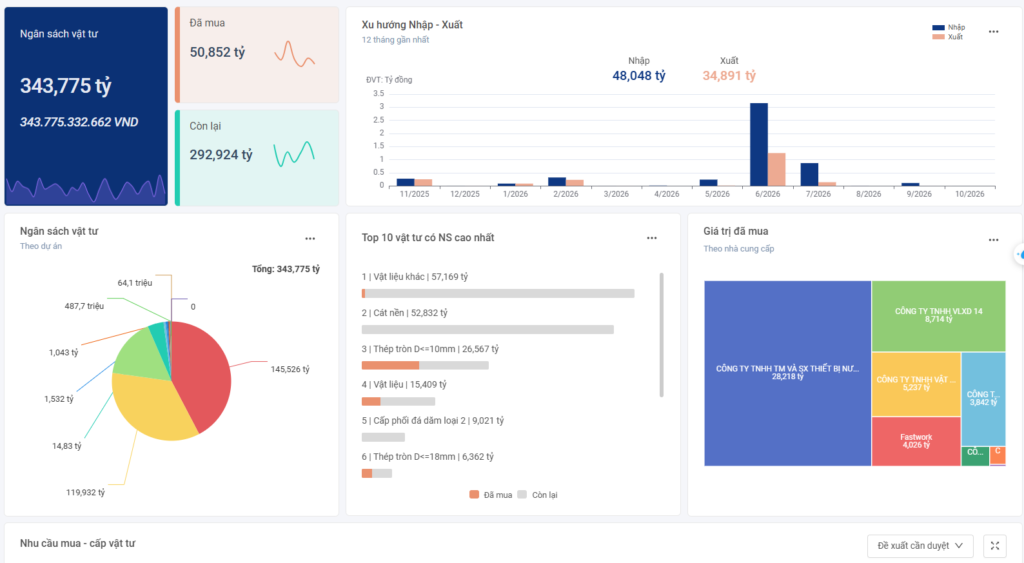This screenshot has height=563, width=1024.
Task: Click the pie label 64,1 triệu
Action: (135, 283)
